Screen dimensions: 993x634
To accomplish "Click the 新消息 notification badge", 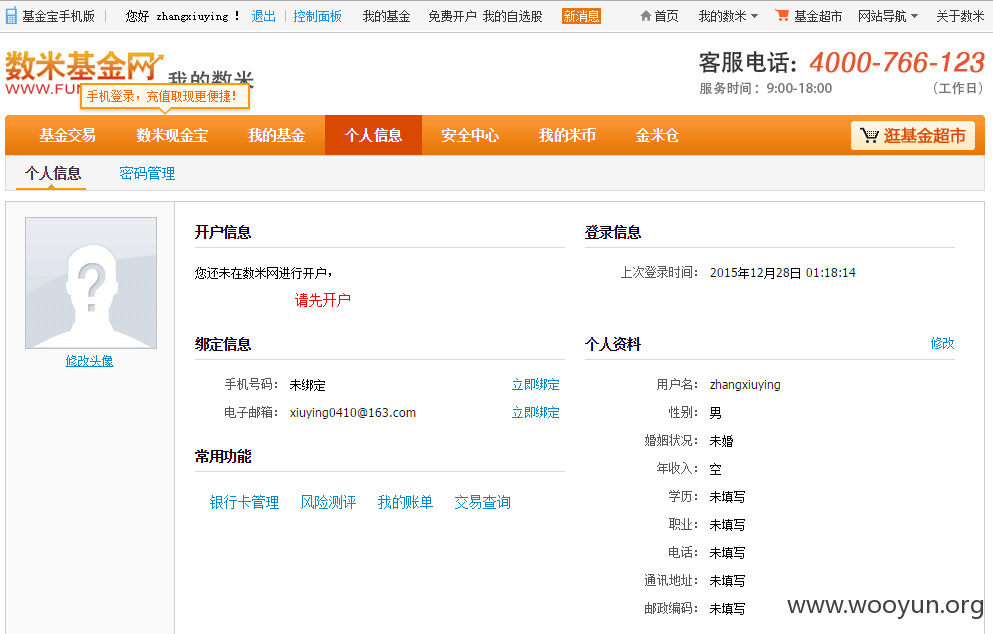I will (x=581, y=16).
